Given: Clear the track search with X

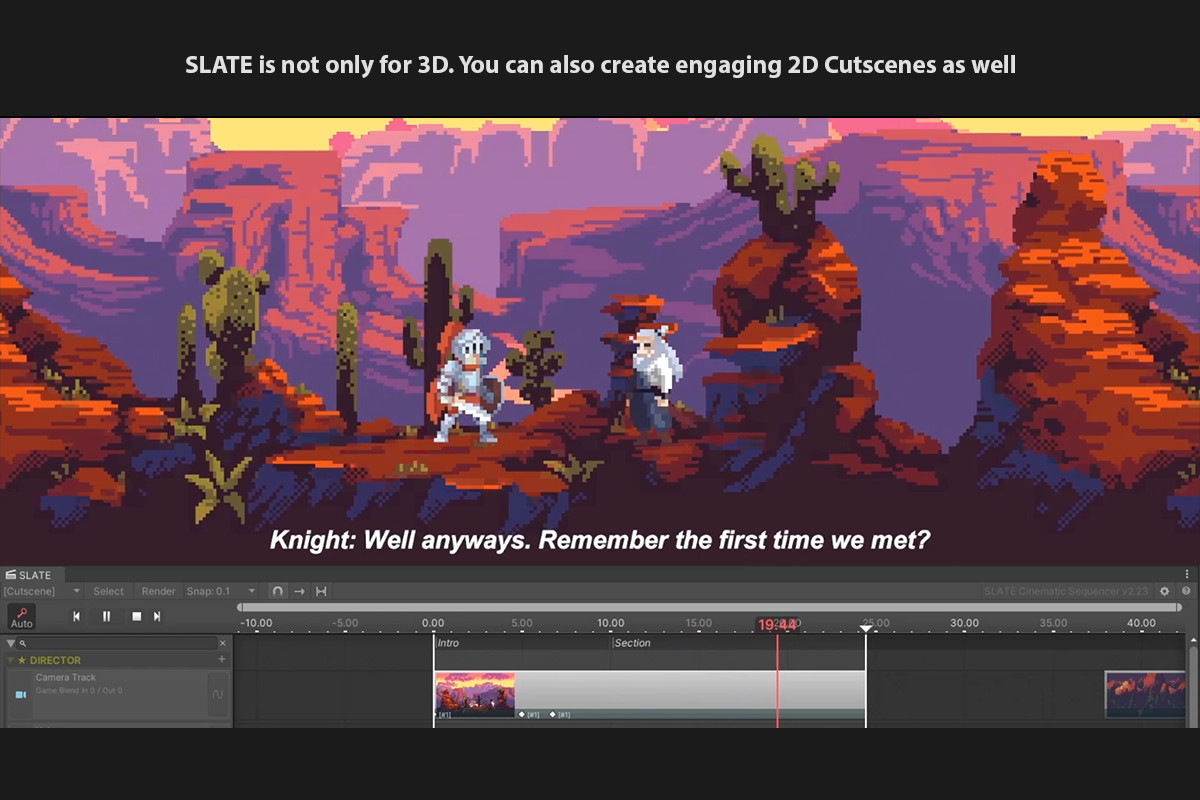Looking at the screenshot, I should pyautogui.click(x=223, y=644).
